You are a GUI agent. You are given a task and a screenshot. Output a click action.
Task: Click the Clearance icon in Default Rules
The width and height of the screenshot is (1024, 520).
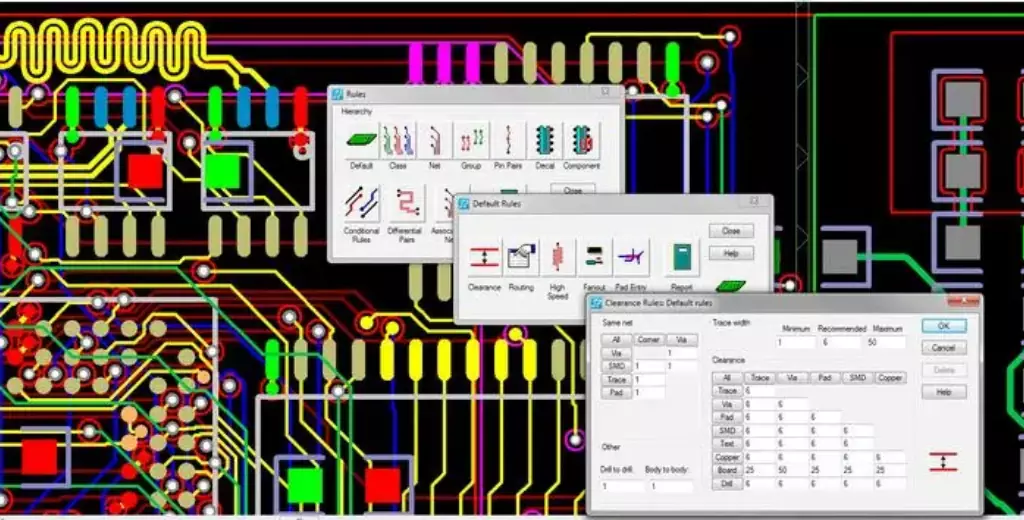point(484,258)
